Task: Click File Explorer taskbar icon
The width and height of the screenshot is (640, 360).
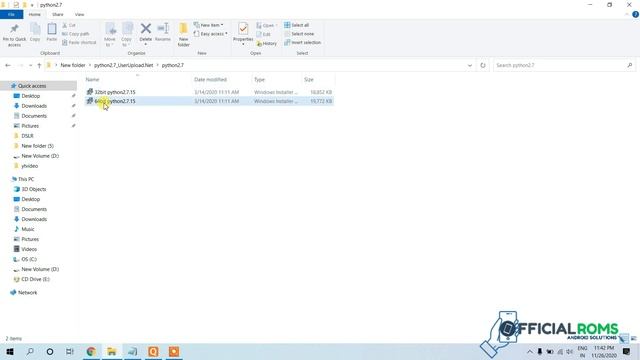Action: coord(112,351)
